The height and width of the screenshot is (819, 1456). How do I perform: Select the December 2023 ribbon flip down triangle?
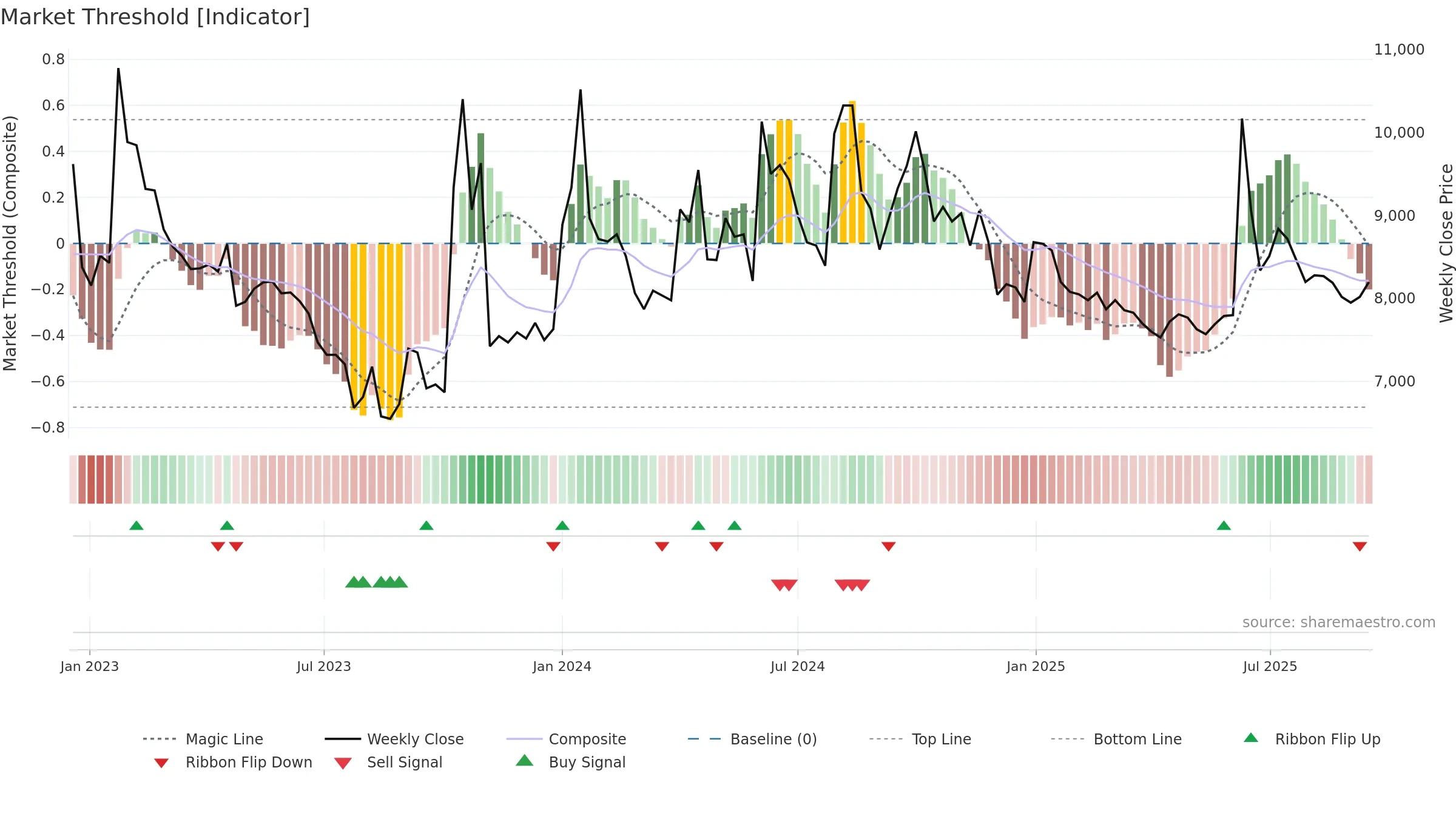pos(553,547)
